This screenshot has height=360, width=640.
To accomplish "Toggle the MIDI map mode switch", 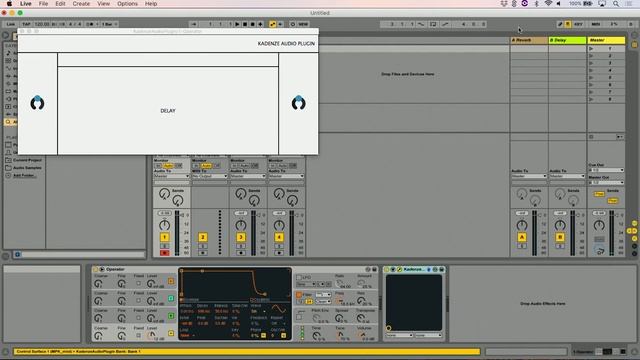I will point(596,24).
